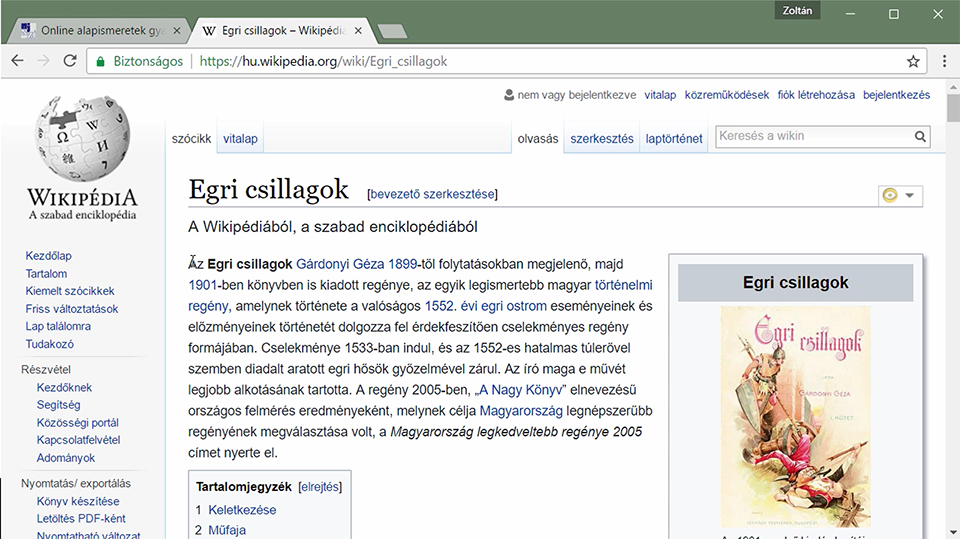Open the article rating indicator dropdown
Screen dimensions: 960x539
[x=900, y=195]
